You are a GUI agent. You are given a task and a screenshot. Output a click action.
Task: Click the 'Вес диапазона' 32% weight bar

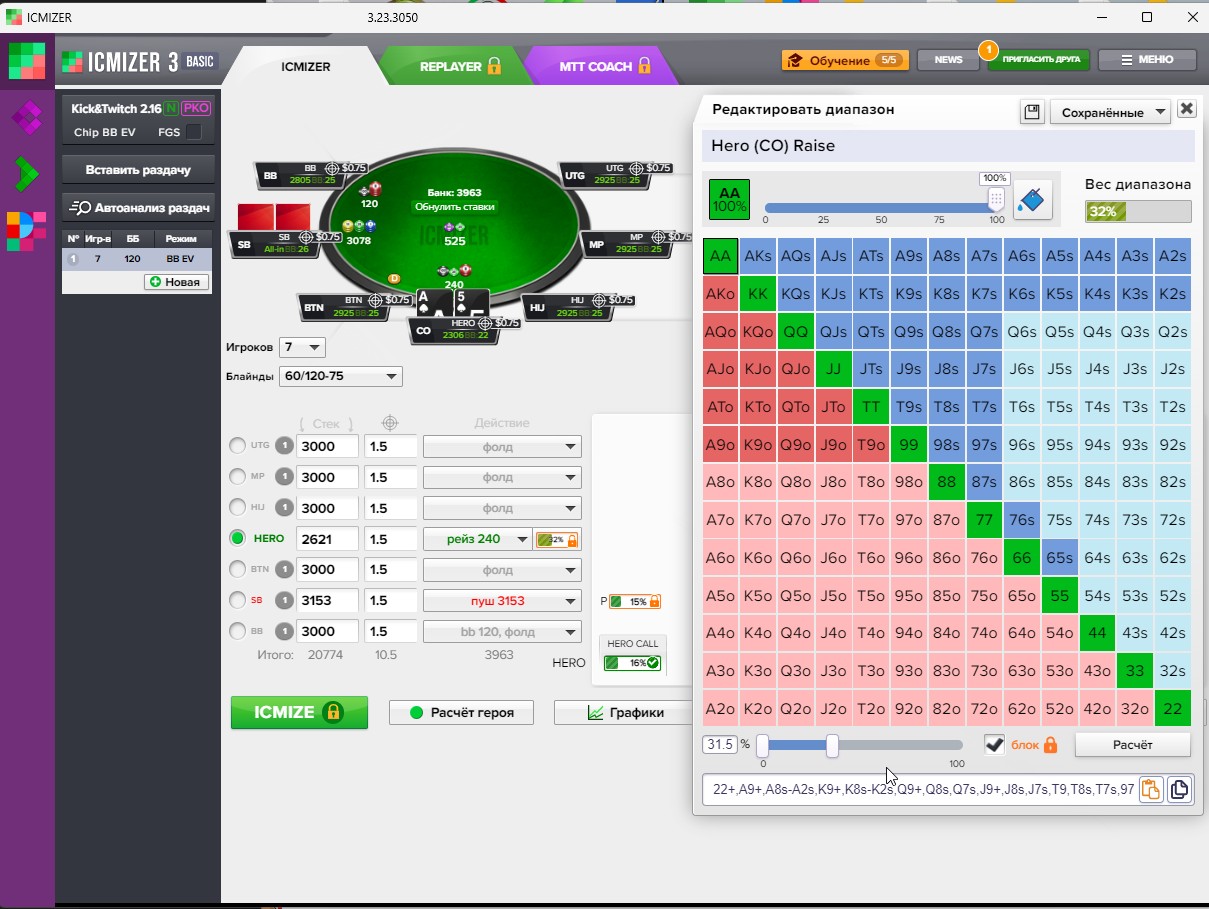pos(1138,211)
